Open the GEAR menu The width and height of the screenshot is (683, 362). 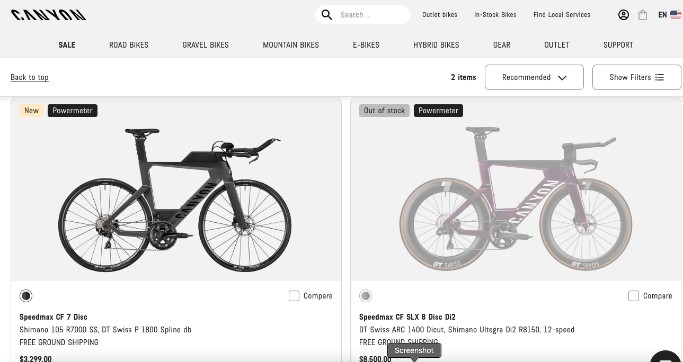(501, 45)
